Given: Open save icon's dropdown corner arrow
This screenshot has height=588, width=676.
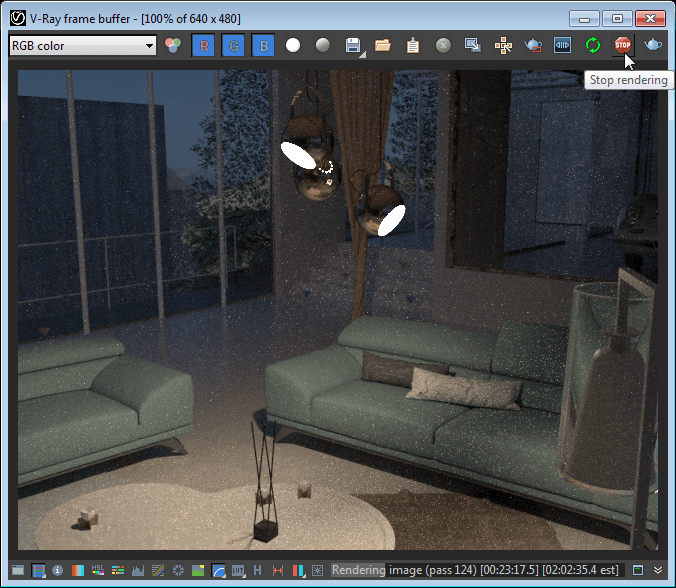Looking at the screenshot, I should coord(363,55).
